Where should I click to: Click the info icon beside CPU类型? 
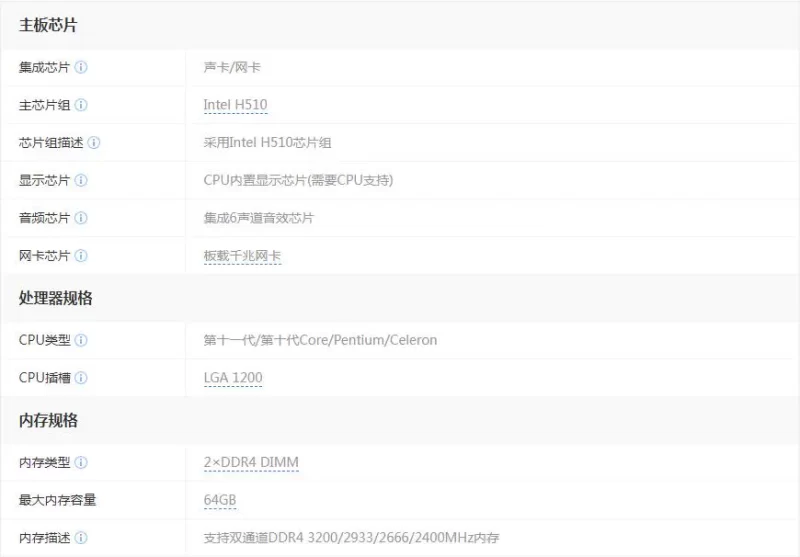point(81,340)
